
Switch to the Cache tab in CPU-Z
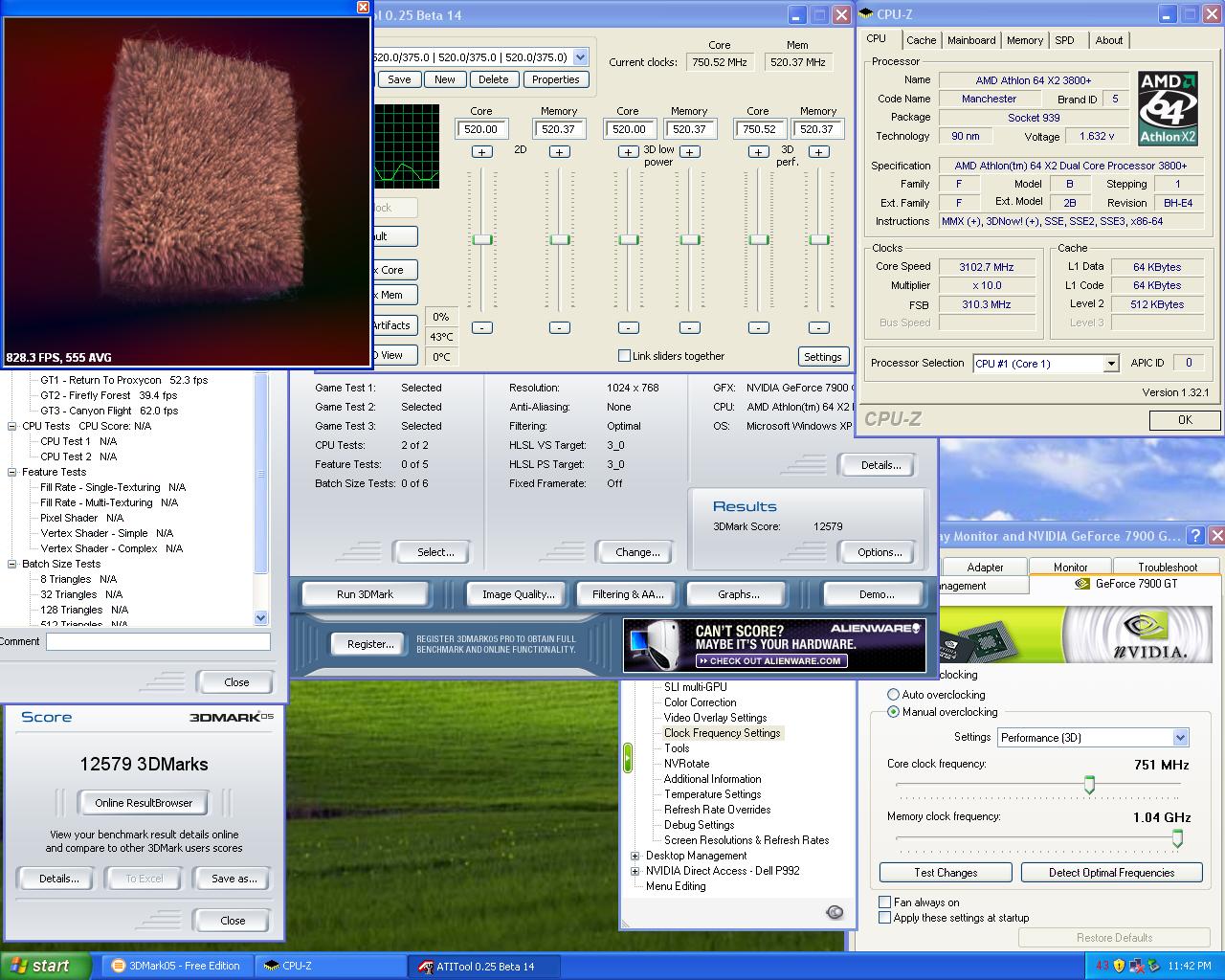921,40
